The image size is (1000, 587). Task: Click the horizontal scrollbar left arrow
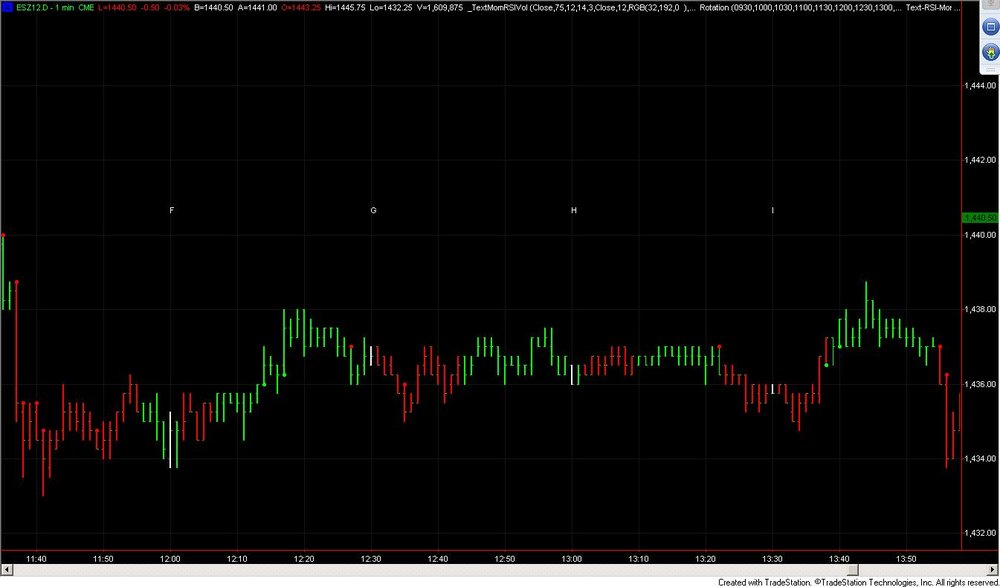[6, 569]
